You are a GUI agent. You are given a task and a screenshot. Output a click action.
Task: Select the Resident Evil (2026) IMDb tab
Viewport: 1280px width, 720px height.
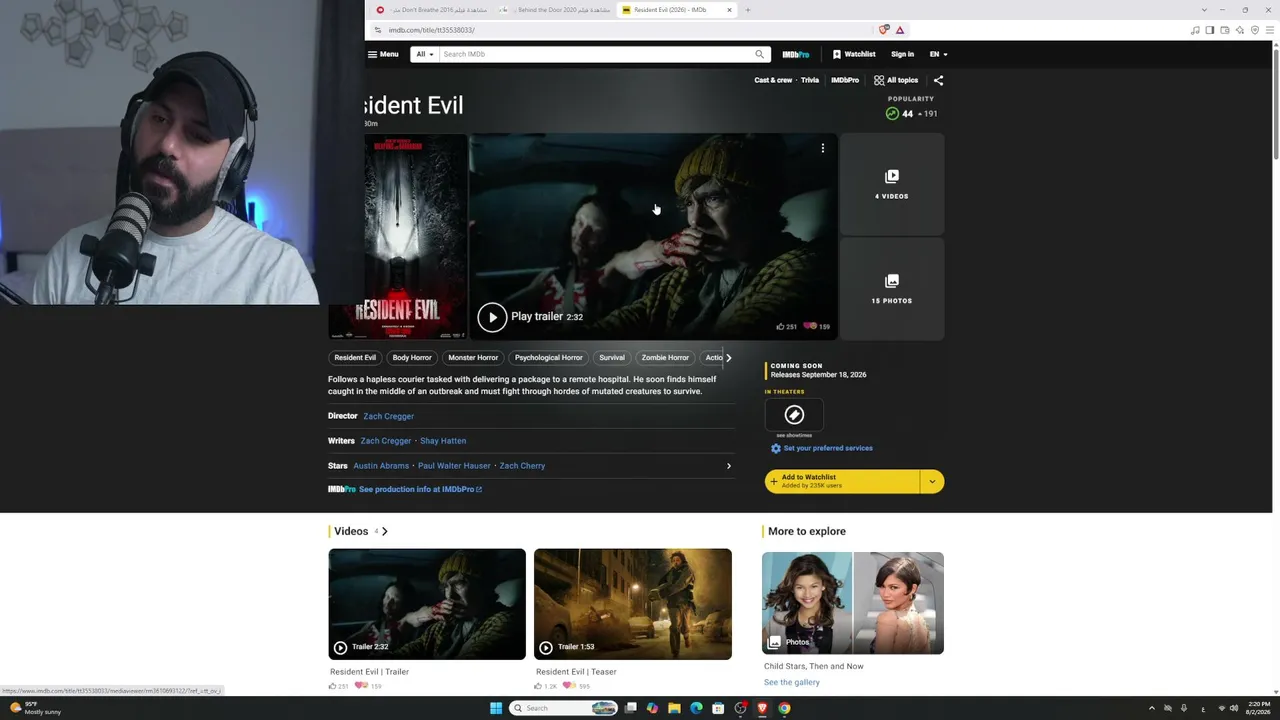point(677,10)
